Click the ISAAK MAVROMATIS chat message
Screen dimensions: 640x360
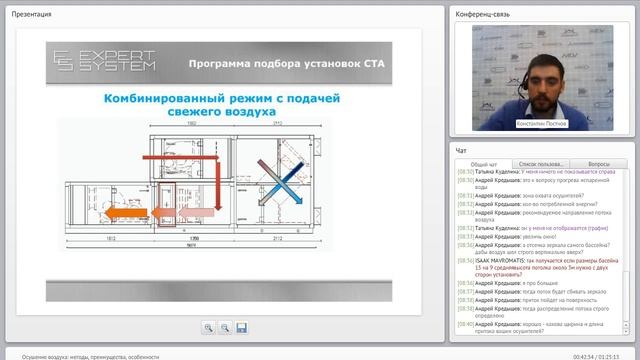[x=538, y=267]
